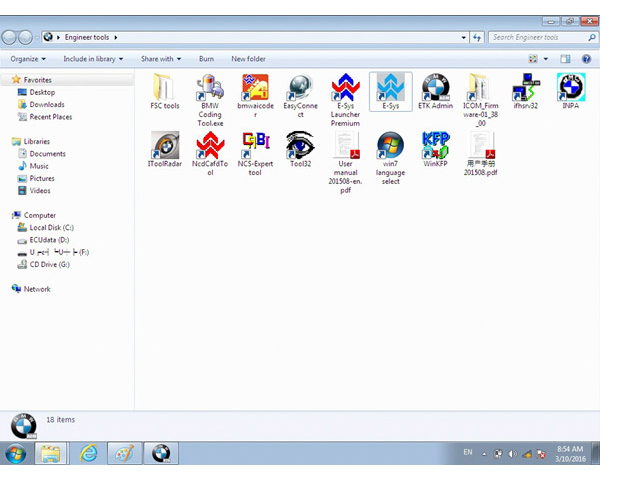623x484 pixels.
Task: Select E-Sys Launcher Premium shortcut
Action: 345,100
